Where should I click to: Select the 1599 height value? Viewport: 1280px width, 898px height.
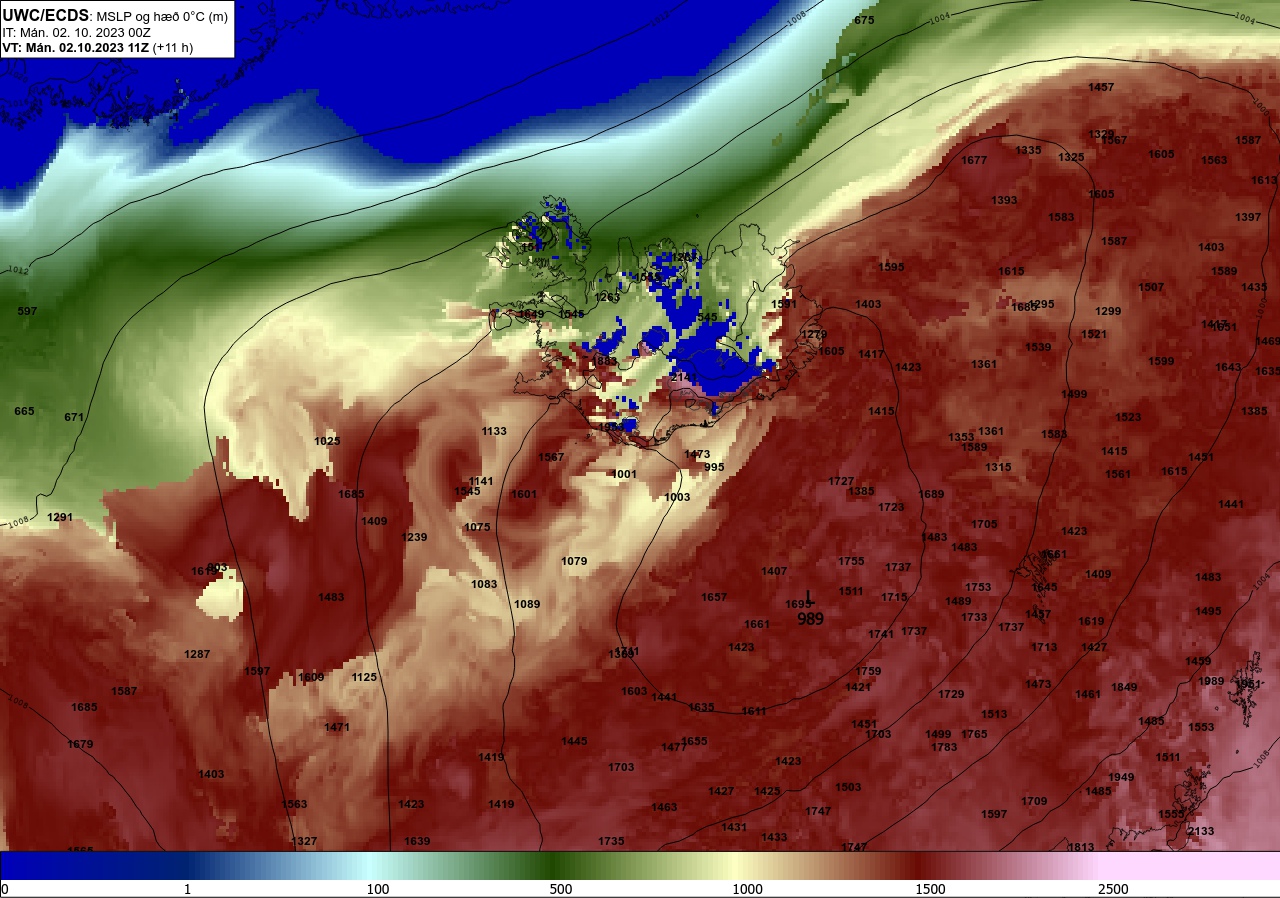(1161, 361)
